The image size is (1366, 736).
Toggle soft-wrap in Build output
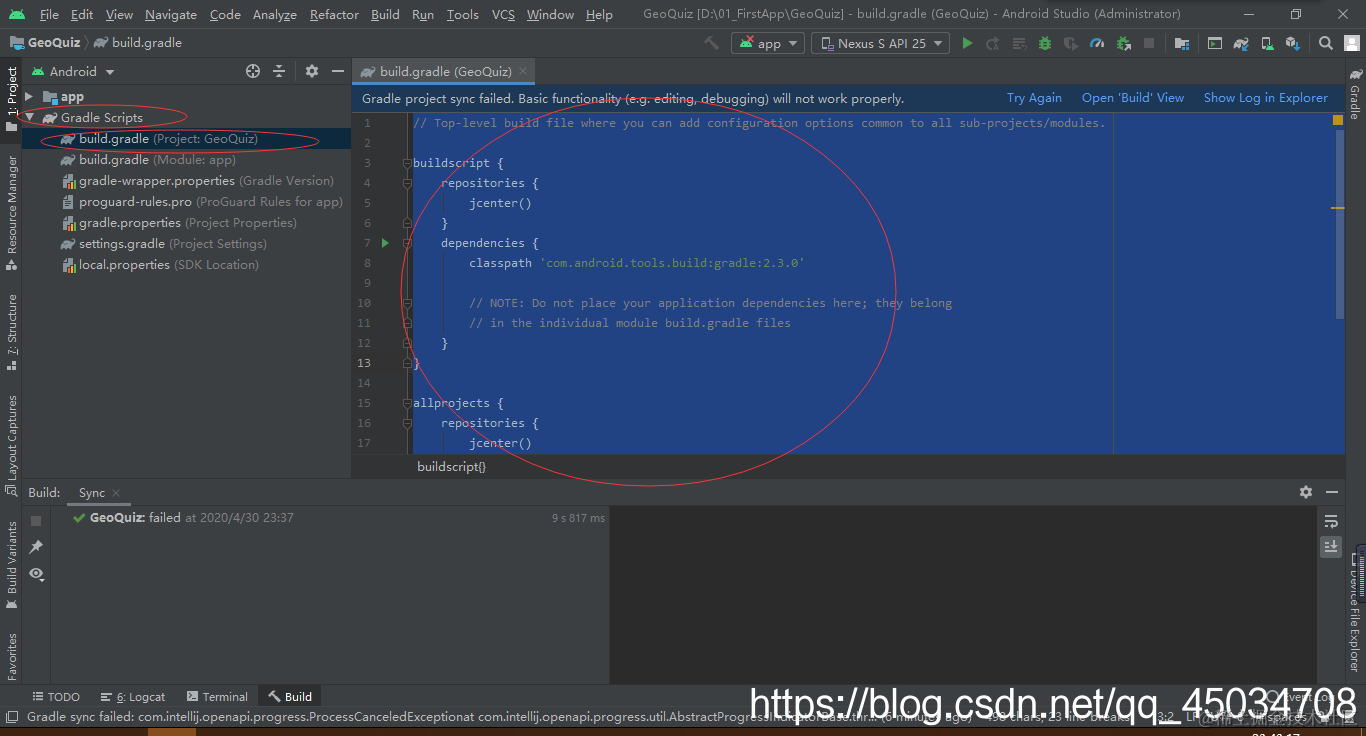click(1331, 521)
